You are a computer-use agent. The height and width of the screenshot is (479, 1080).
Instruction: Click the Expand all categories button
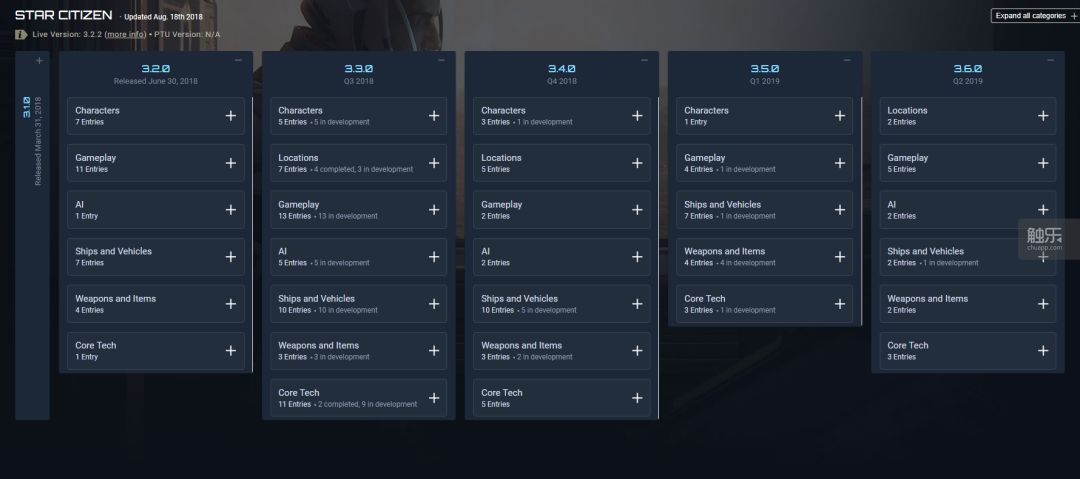point(1035,16)
